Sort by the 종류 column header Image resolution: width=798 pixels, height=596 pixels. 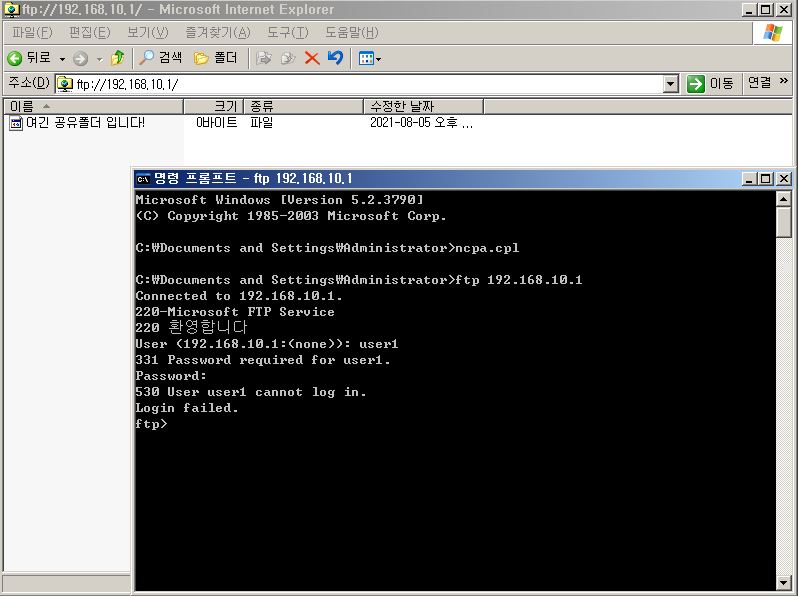[x=304, y=106]
